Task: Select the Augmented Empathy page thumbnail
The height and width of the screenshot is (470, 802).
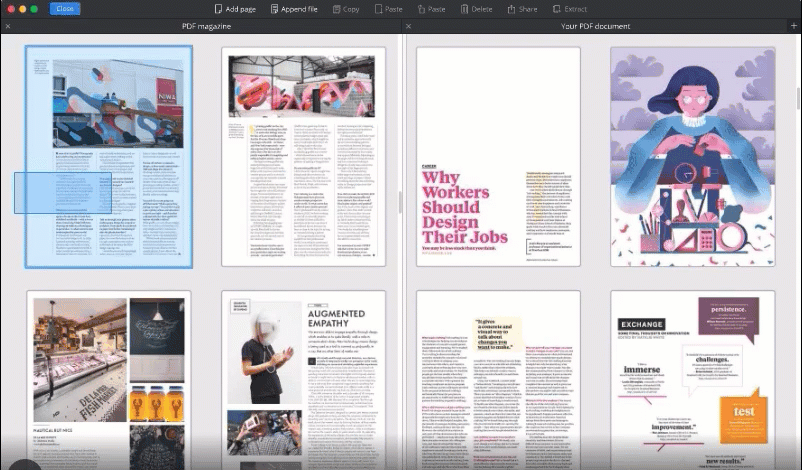Action: point(303,380)
